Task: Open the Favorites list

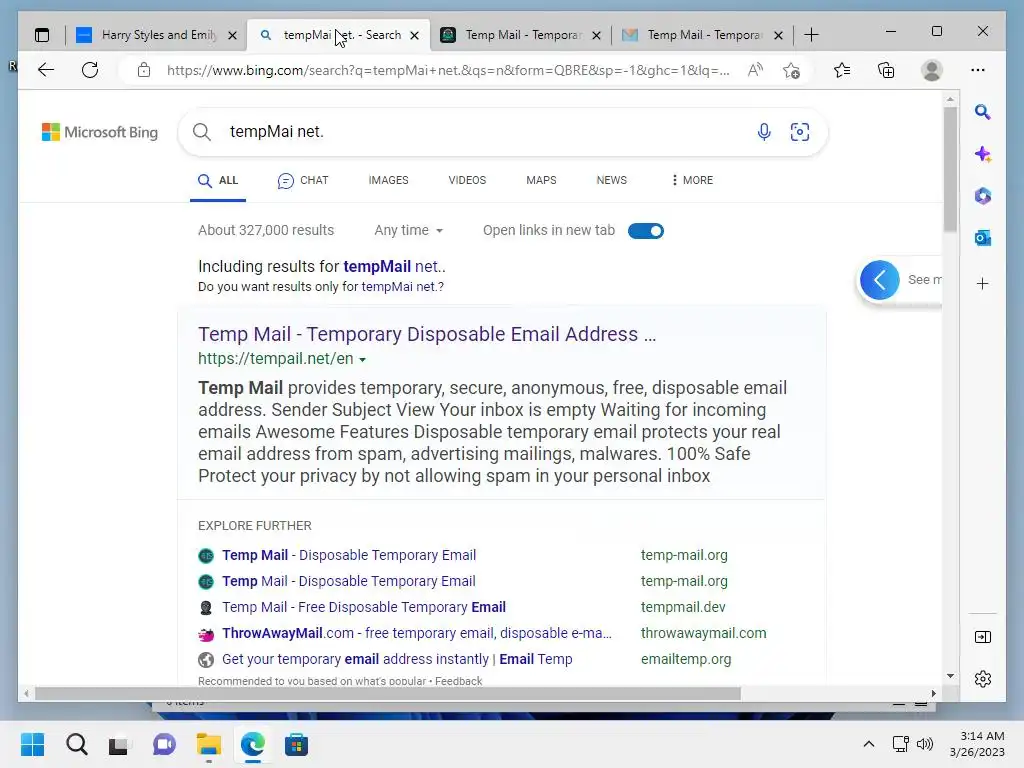Action: tap(842, 70)
